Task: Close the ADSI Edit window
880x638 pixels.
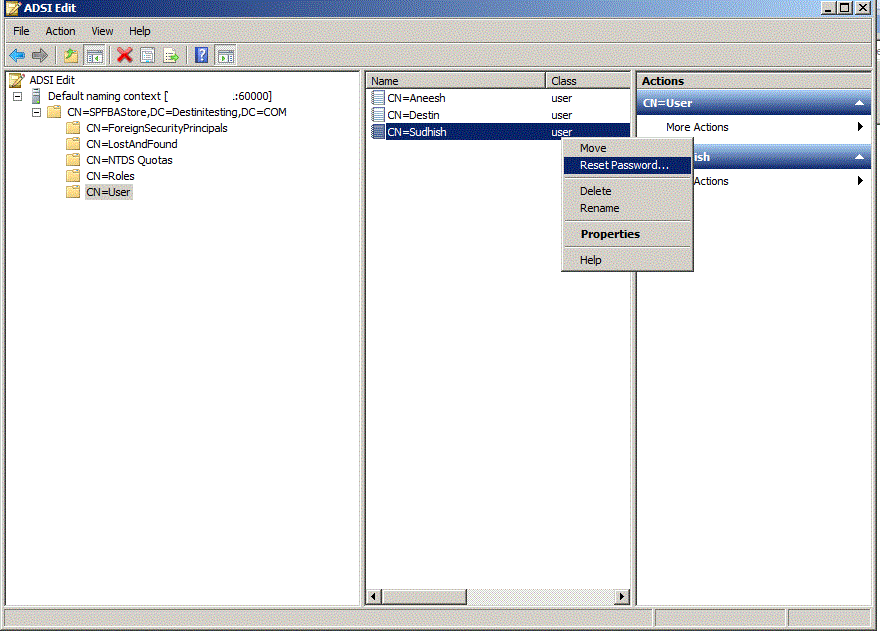Action: pos(863,8)
